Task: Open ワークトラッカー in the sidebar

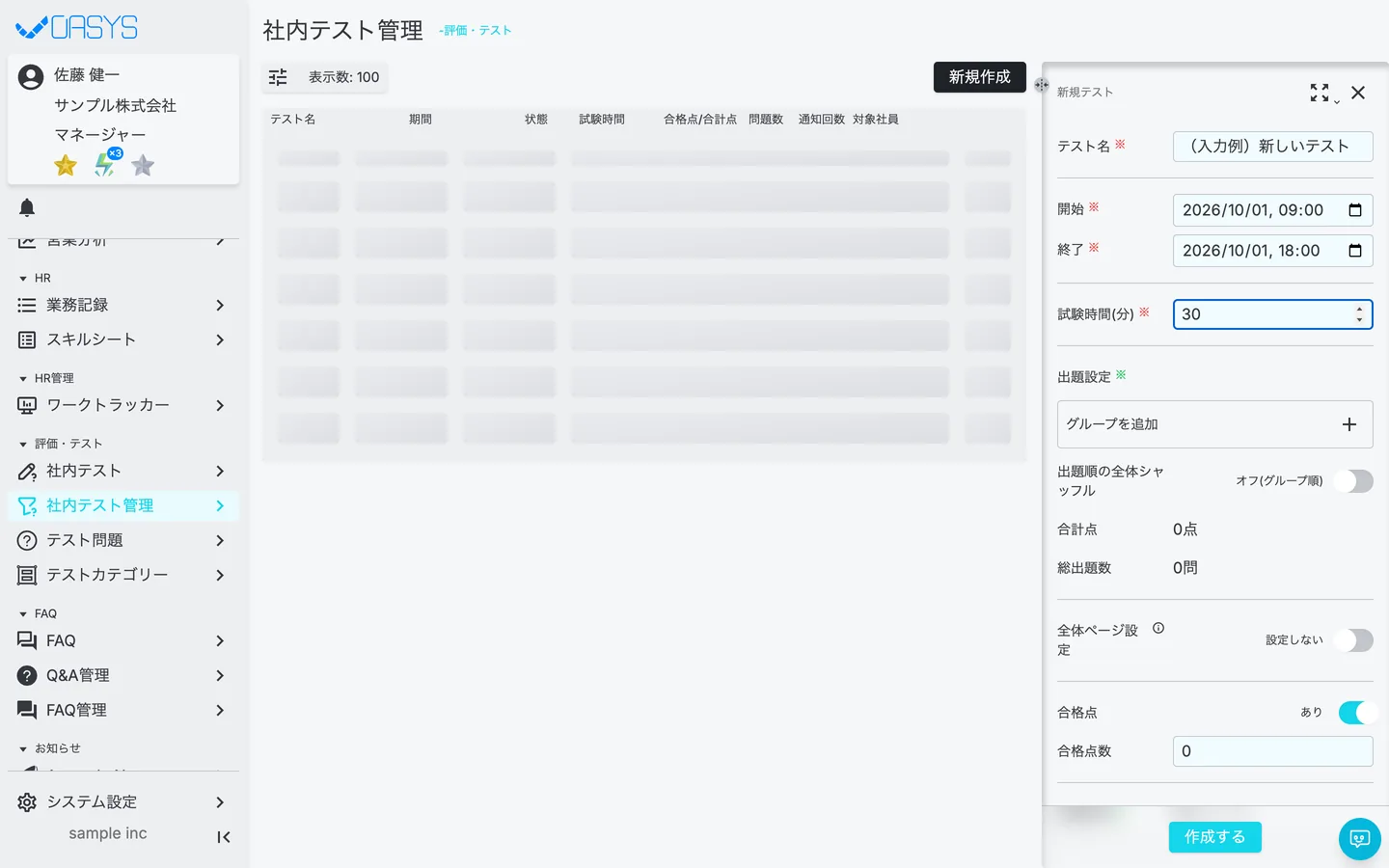Action: pos(123,405)
